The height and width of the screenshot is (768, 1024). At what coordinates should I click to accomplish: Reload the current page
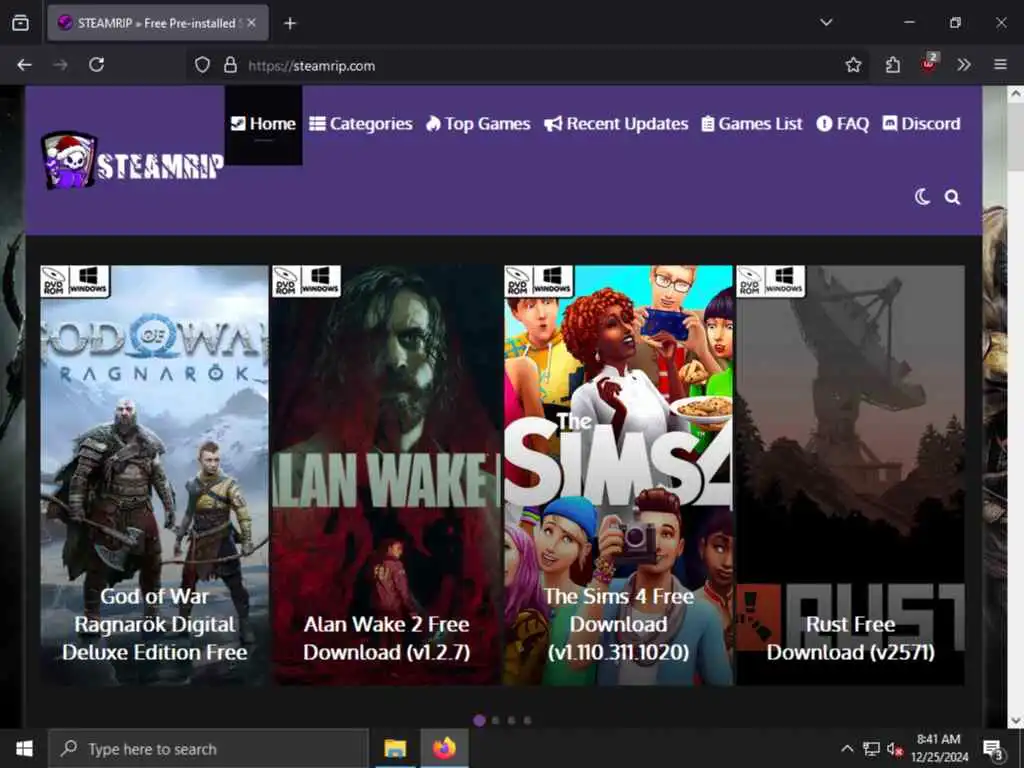coord(97,65)
